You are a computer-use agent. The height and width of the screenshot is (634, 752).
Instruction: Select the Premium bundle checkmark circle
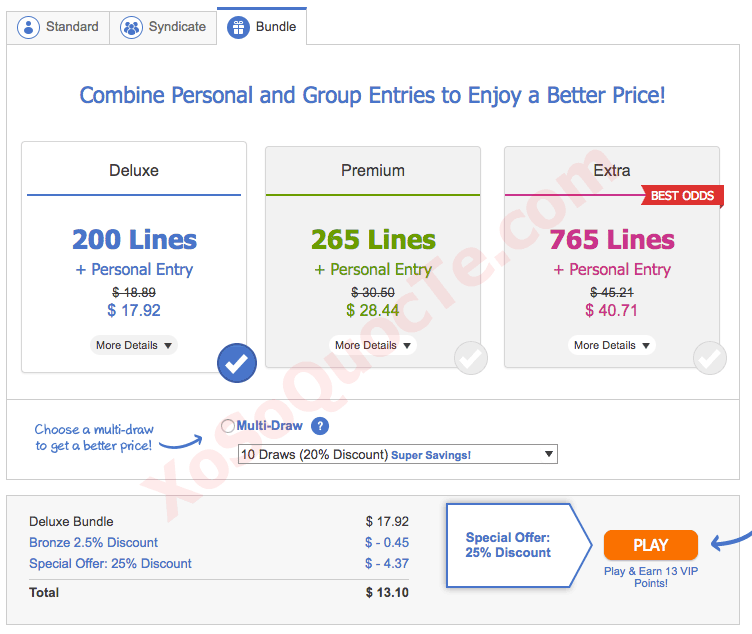tap(471, 357)
